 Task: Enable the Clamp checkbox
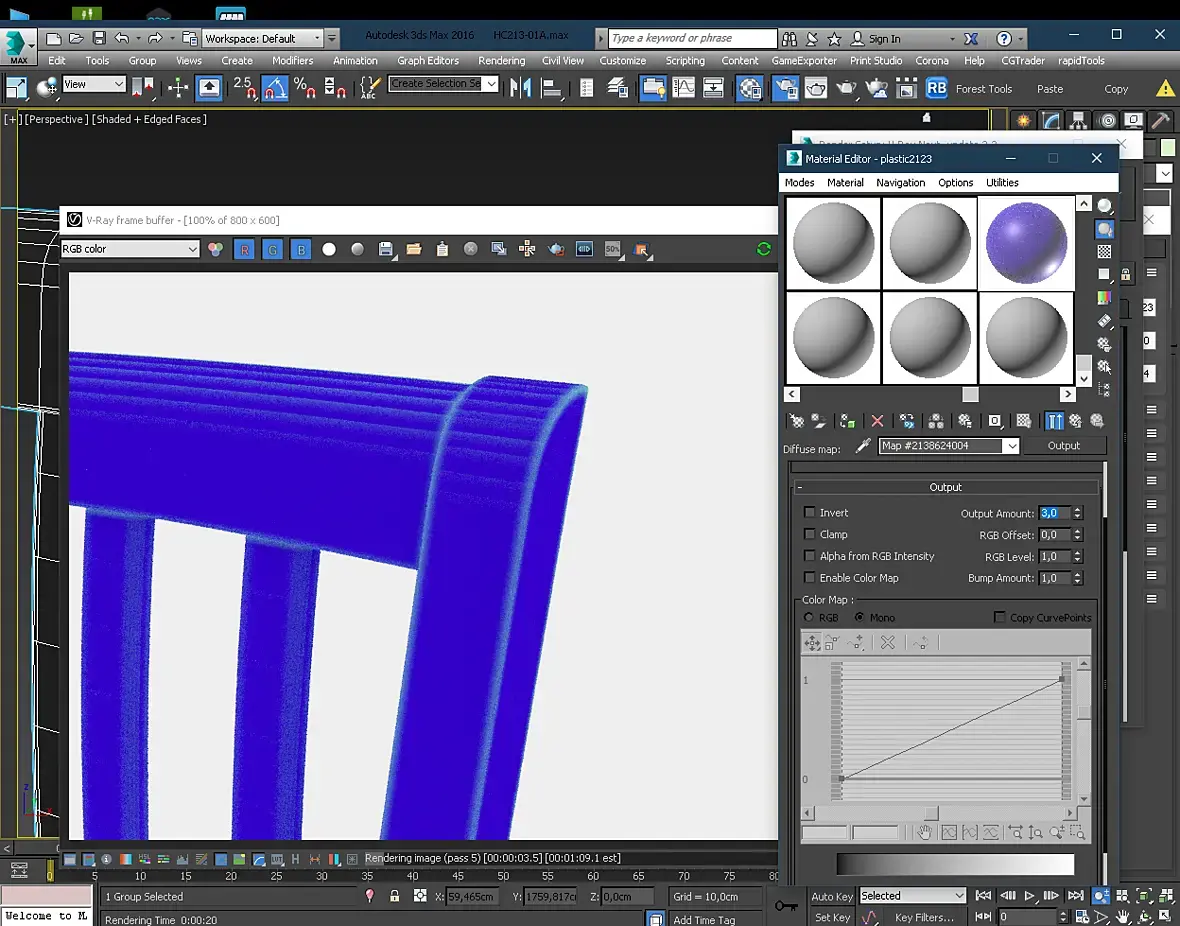click(810, 535)
